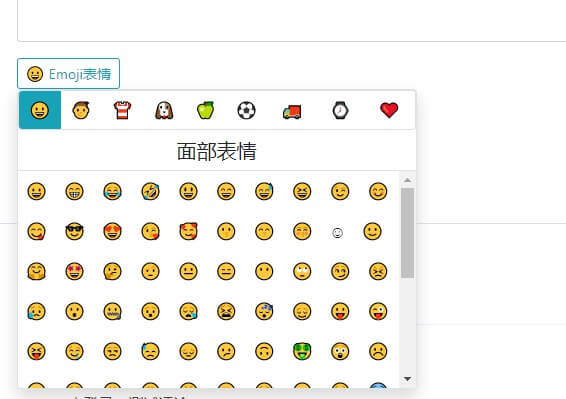Choose the winking face with tongue out
The height and width of the screenshot is (399, 566).
[x=378, y=311]
